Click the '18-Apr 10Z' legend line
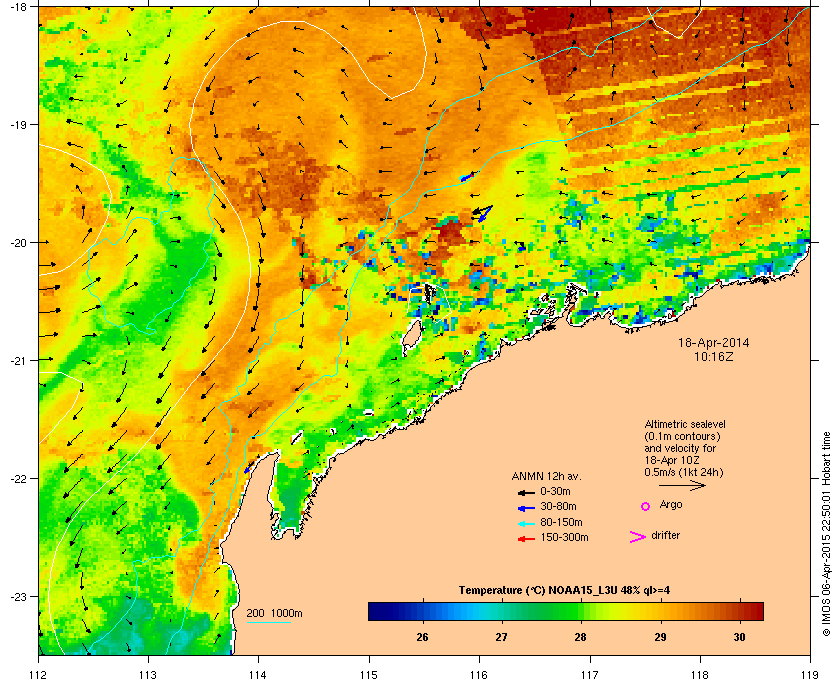The height and width of the screenshot is (680, 840). (672, 460)
